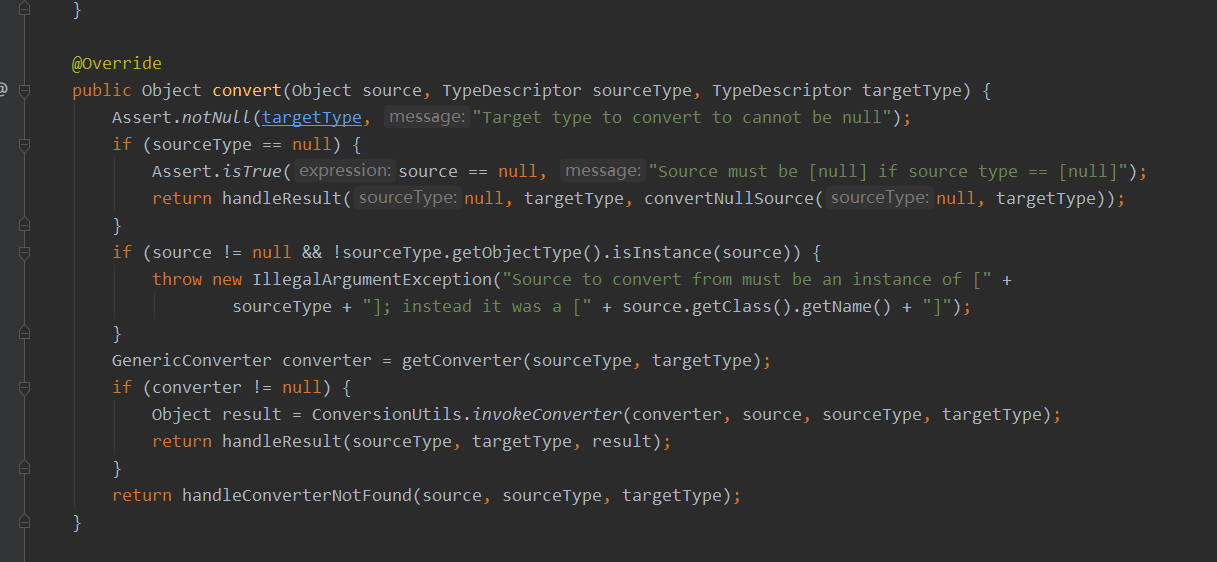1217x562 pixels.
Task: Click fold end marker below the handleResult null line
Action: (25, 225)
